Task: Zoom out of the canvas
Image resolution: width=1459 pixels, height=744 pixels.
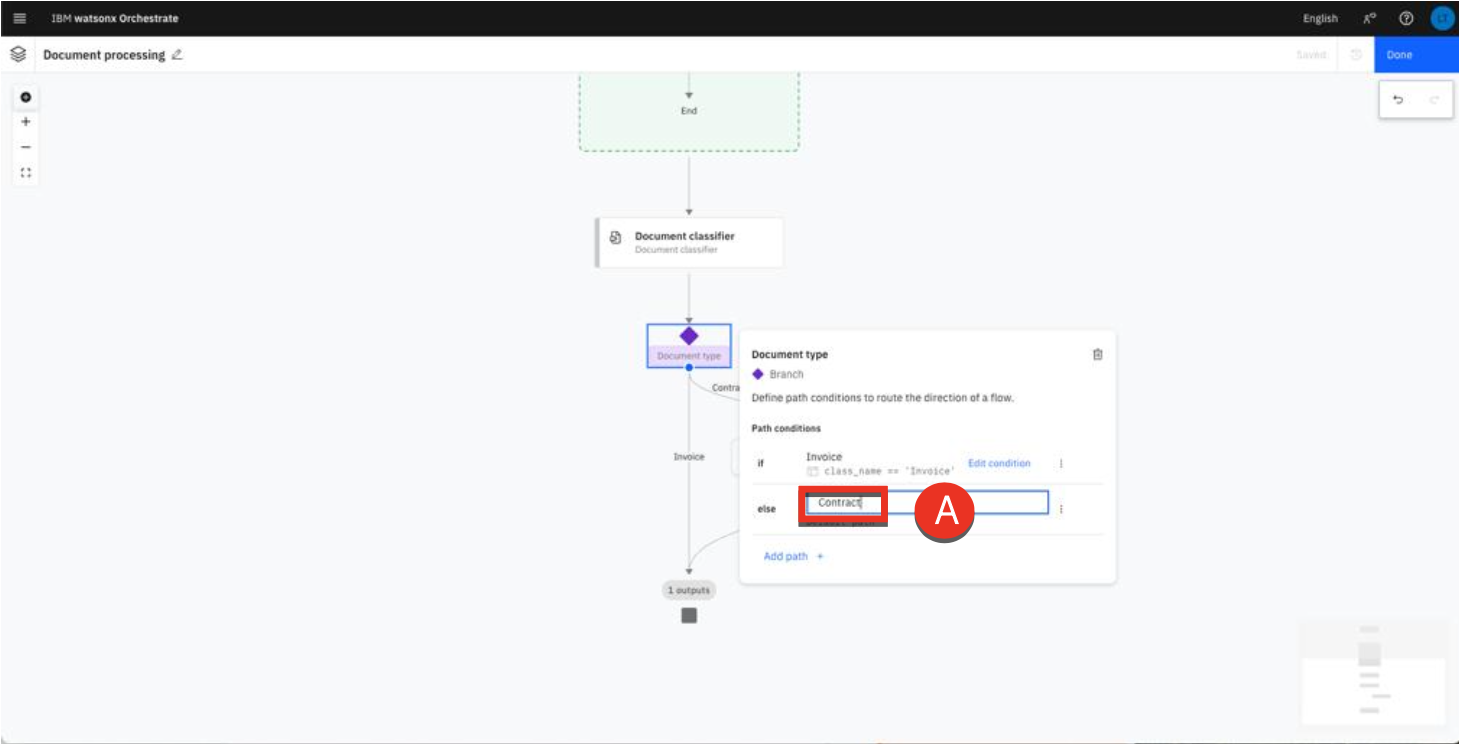Action: pyautogui.click(x=26, y=147)
